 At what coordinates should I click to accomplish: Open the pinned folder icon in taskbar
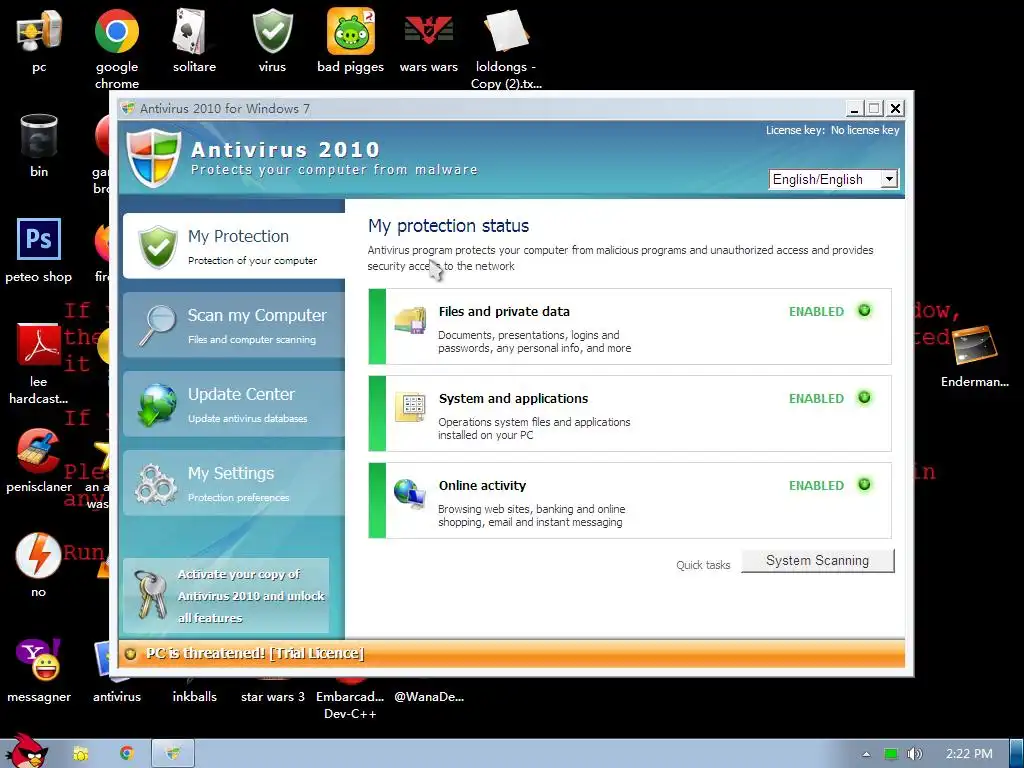pos(81,754)
